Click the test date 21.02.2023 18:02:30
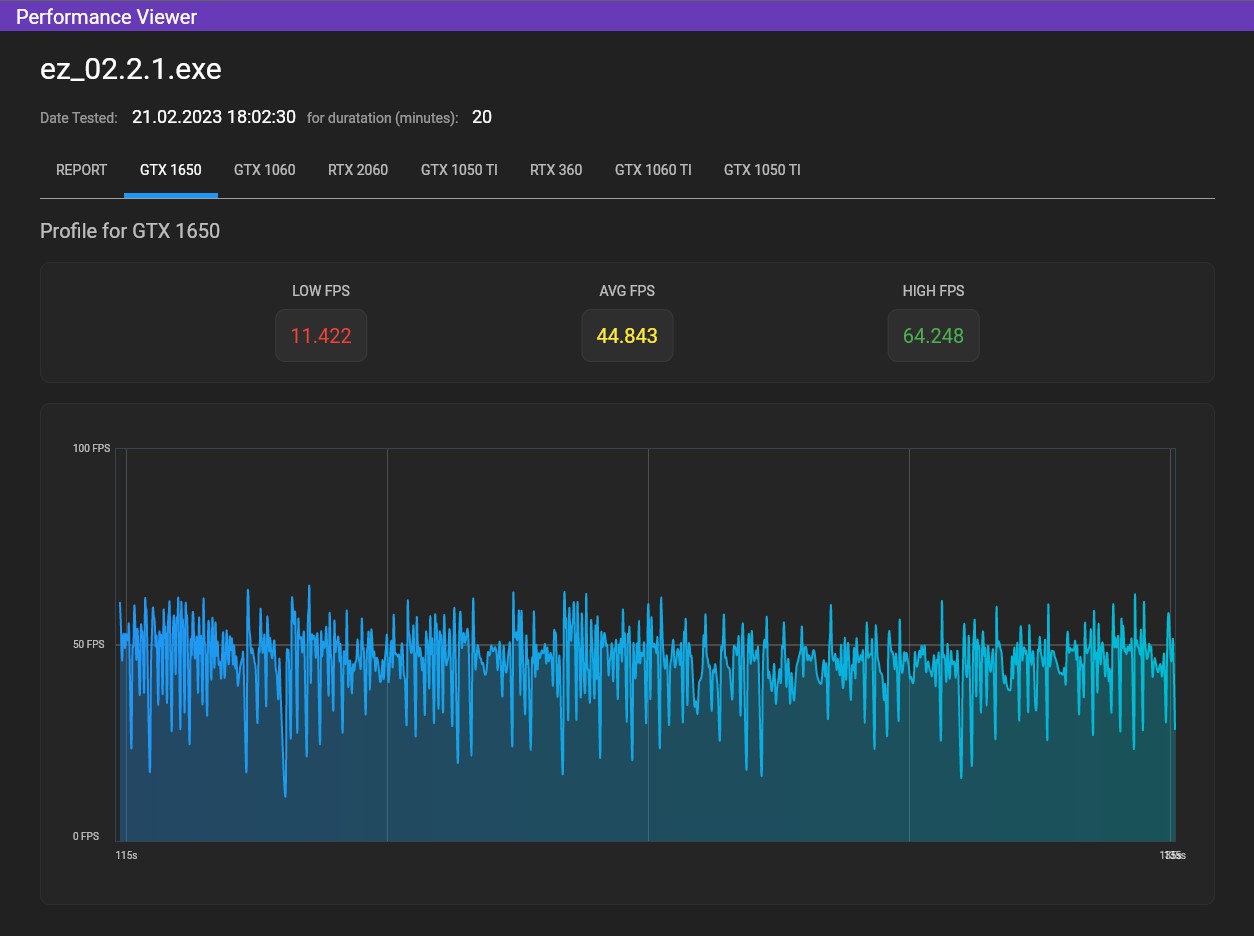 [214, 117]
